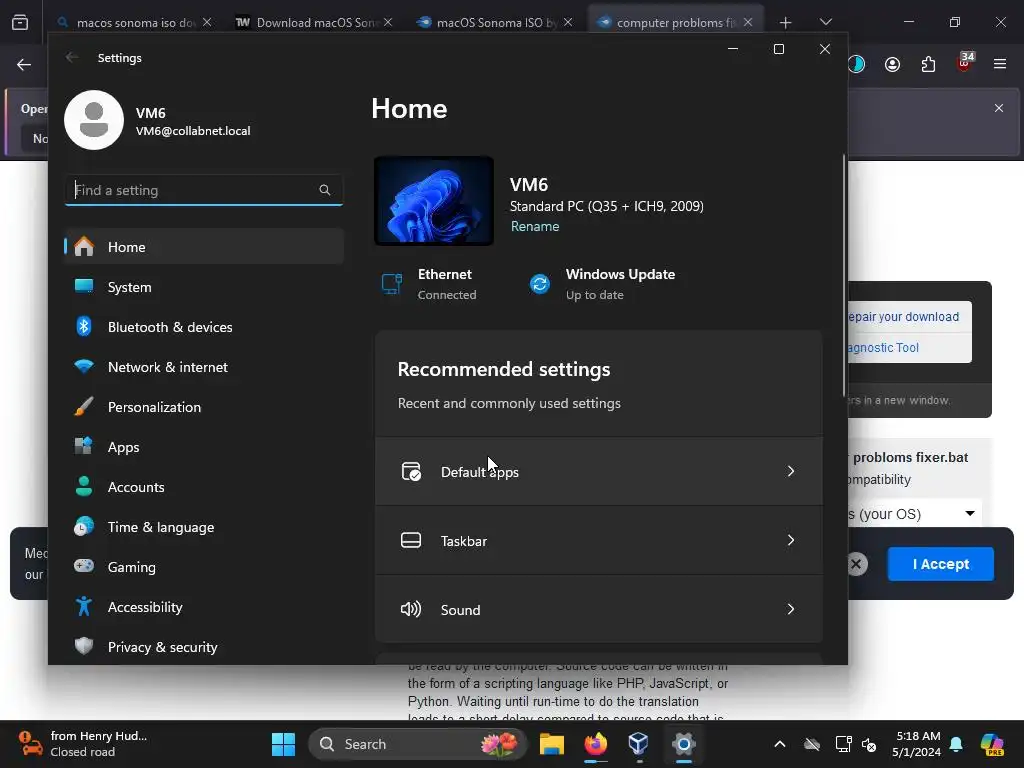This screenshot has height=768, width=1024.
Task: Click the notification bell in tray
Action: (956, 744)
